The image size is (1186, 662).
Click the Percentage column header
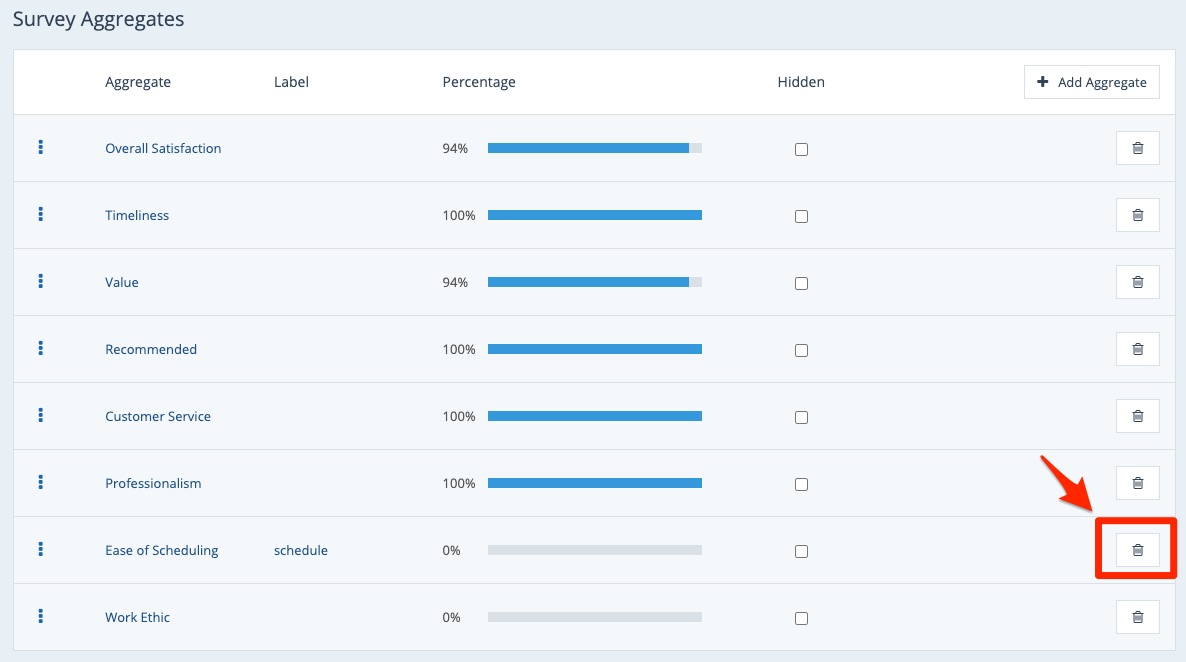(x=479, y=82)
